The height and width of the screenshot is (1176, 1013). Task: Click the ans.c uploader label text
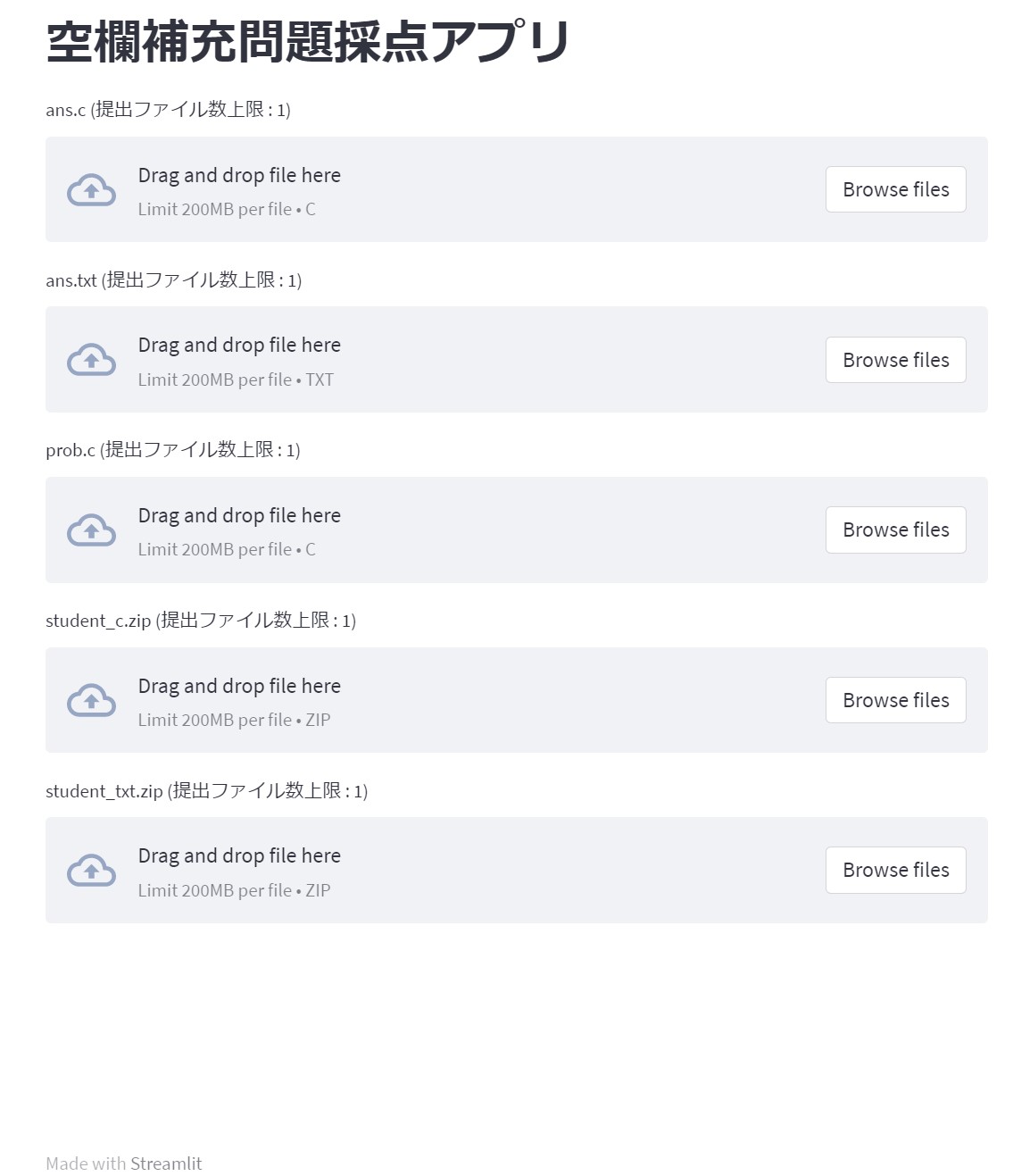point(168,110)
